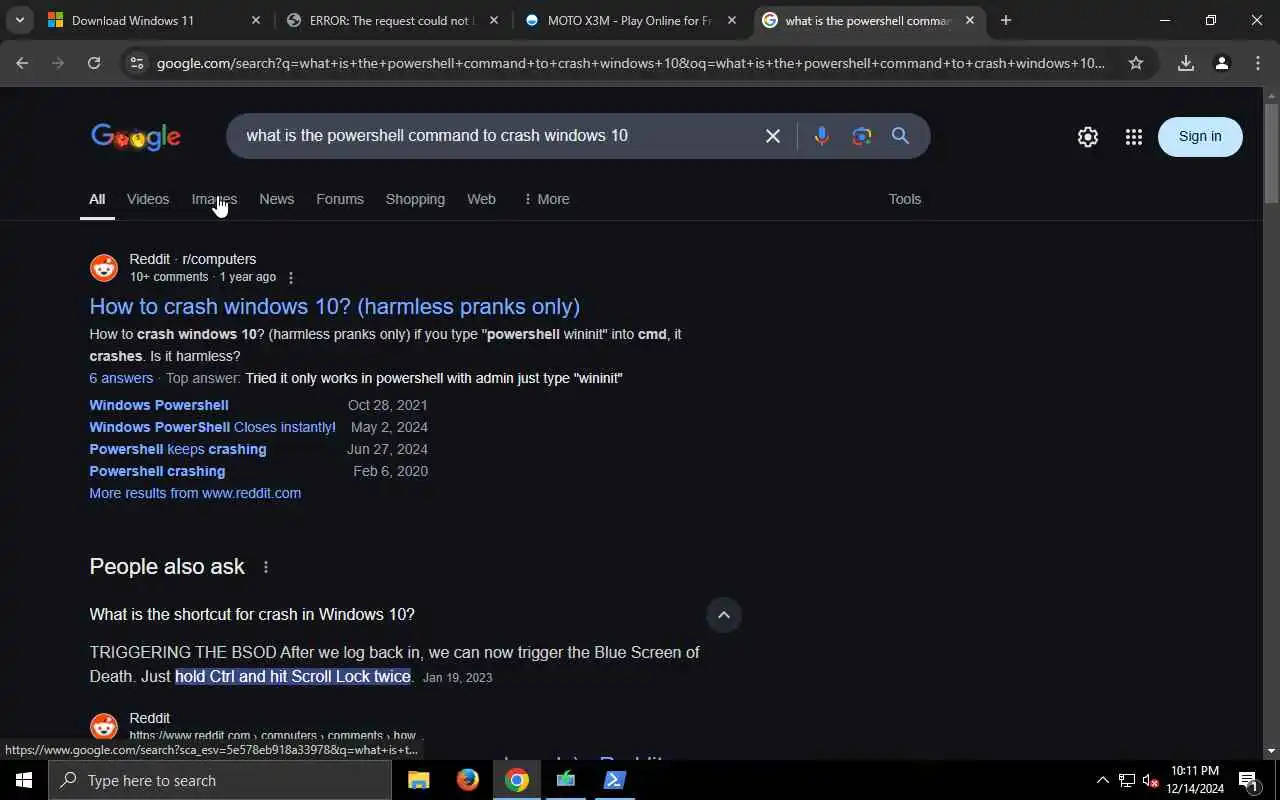Open the 6 answers link

click(121, 378)
